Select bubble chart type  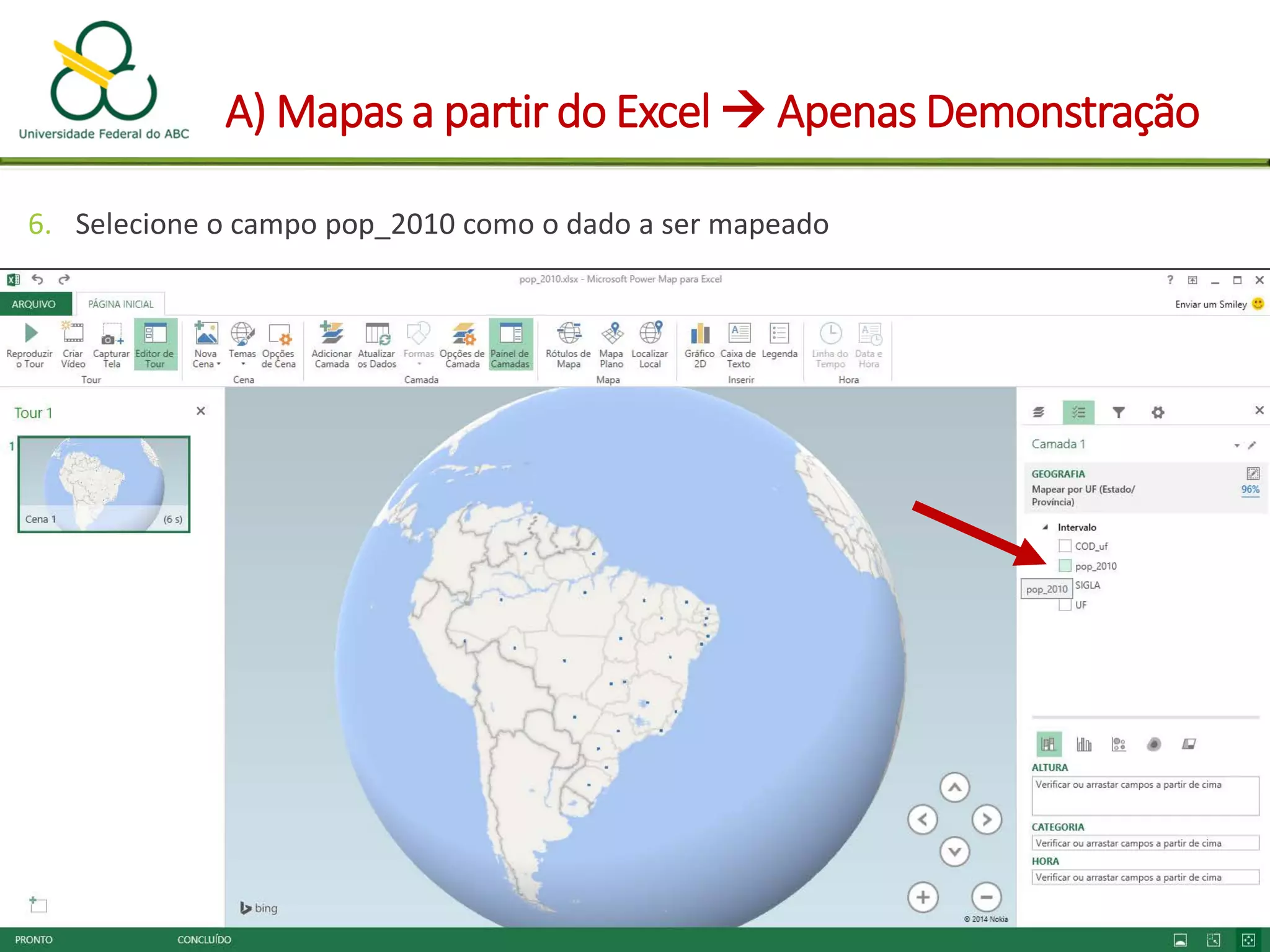click(x=1119, y=744)
